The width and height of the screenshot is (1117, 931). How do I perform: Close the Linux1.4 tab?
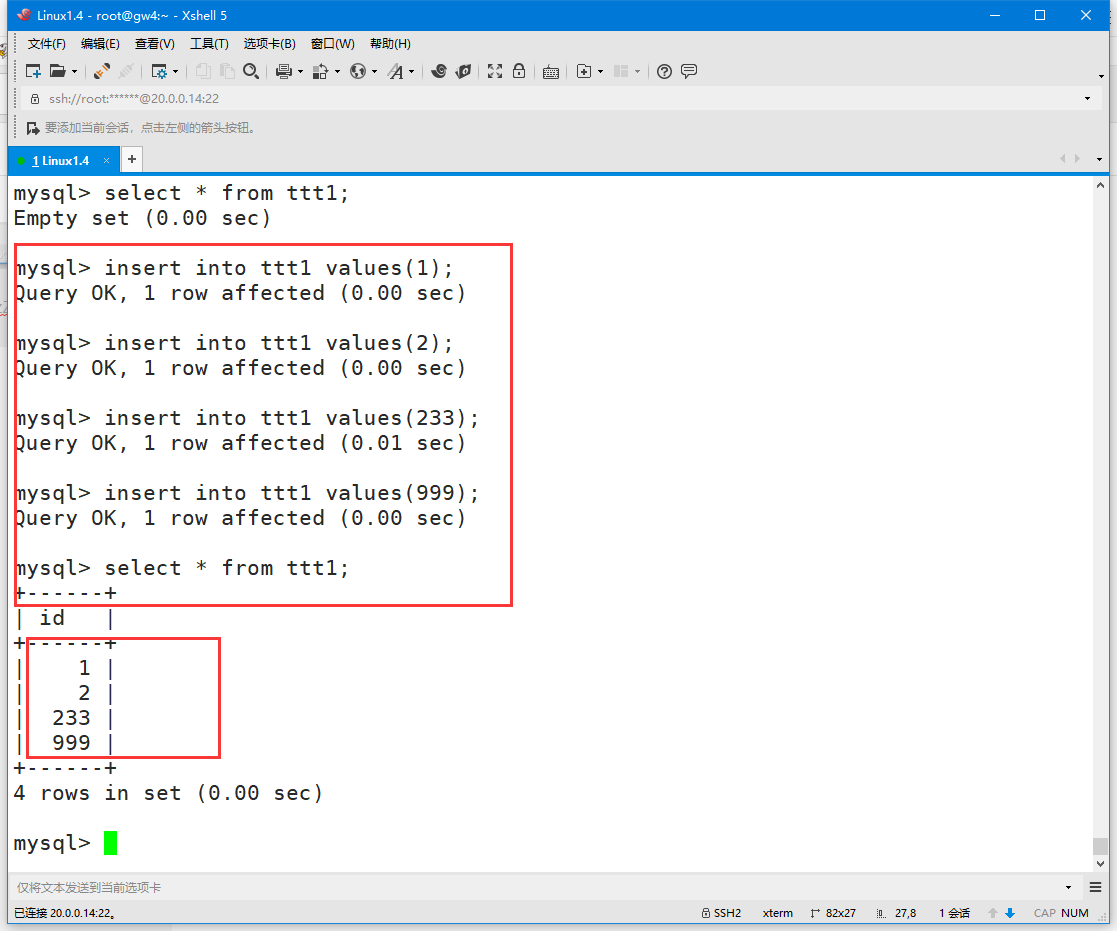pyautogui.click(x=106, y=161)
